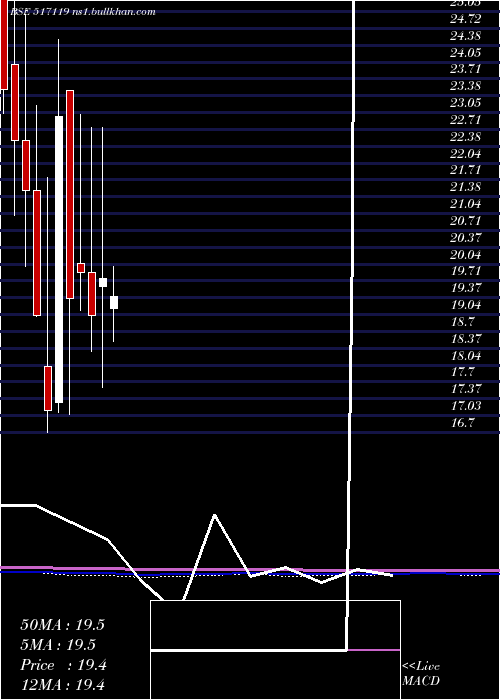500x700 pixels.
Task: Click the 19.37 price axis label
Action: pos(466,288)
